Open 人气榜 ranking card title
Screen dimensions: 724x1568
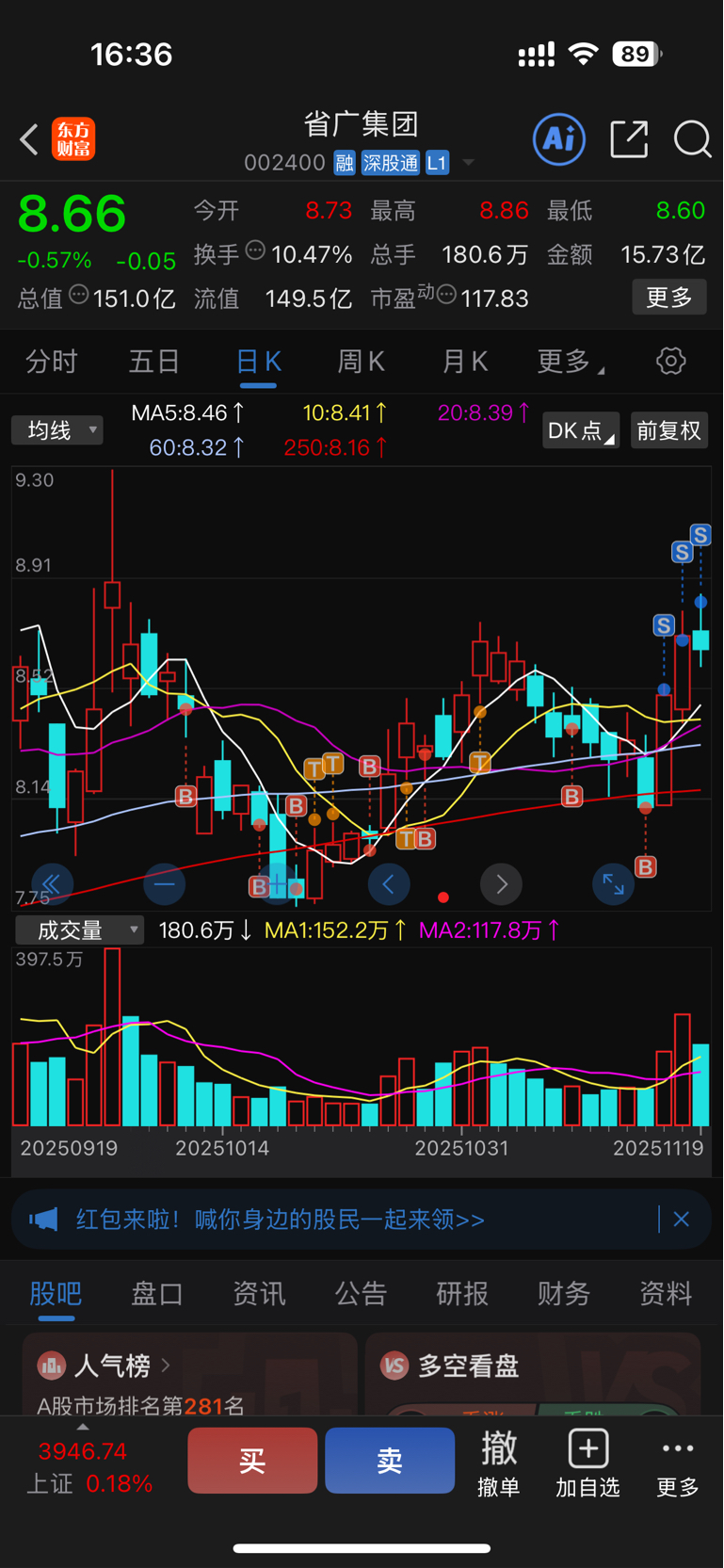pos(112,1365)
